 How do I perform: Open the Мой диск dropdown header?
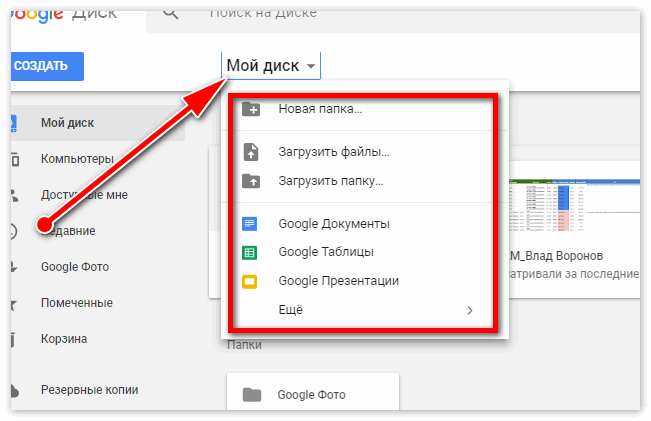[271, 66]
